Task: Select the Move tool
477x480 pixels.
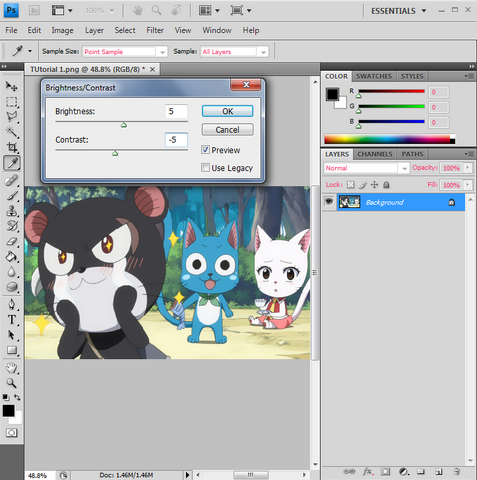Action: 11,87
